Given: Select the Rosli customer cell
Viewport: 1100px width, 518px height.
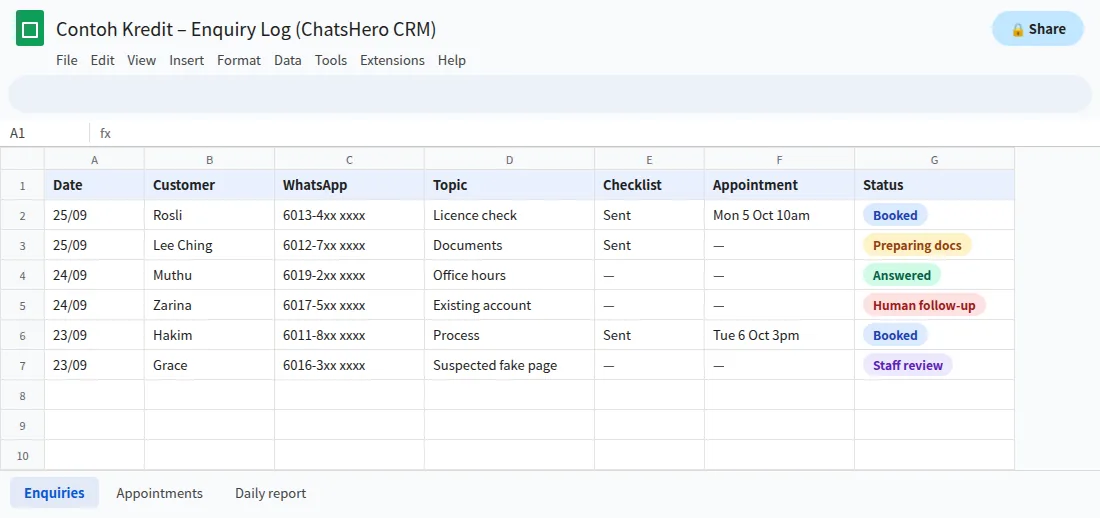Looking at the screenshot, I should coord(210,215).
